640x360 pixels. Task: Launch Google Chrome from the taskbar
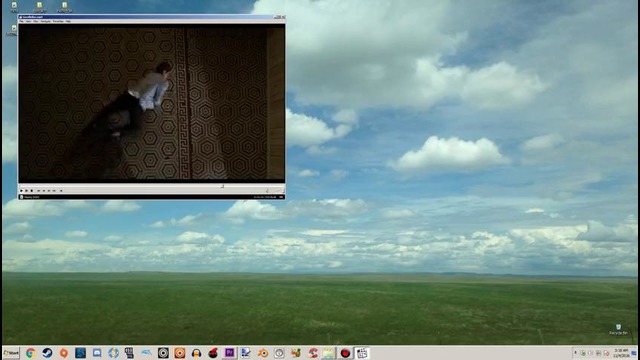31,353
